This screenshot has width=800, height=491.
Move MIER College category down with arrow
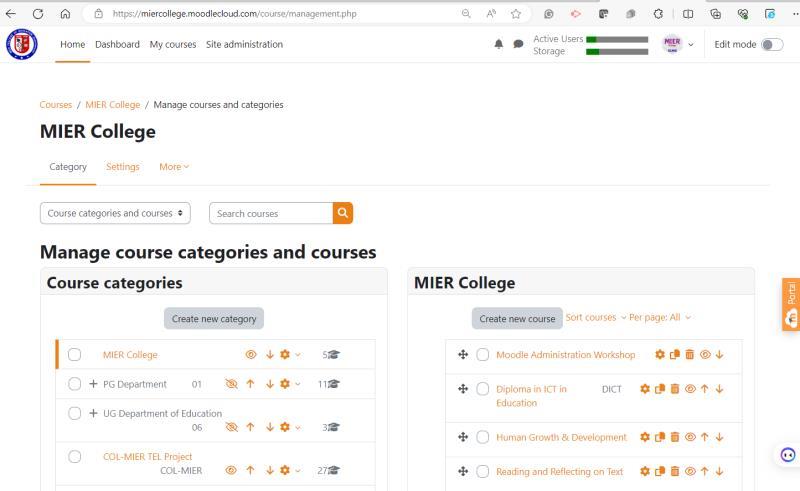point(270,354)
